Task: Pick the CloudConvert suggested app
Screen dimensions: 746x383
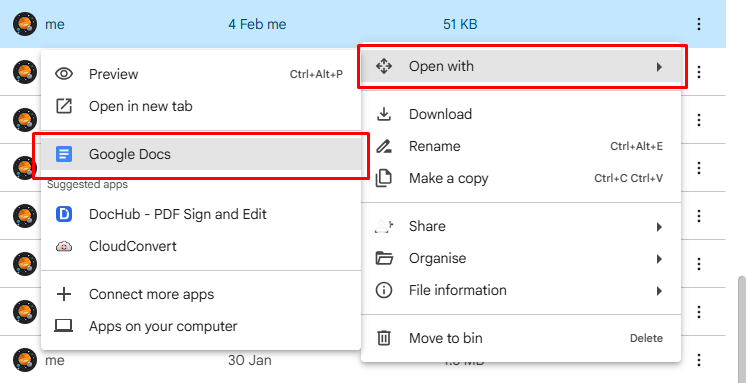Action: [x=201, y=246]
